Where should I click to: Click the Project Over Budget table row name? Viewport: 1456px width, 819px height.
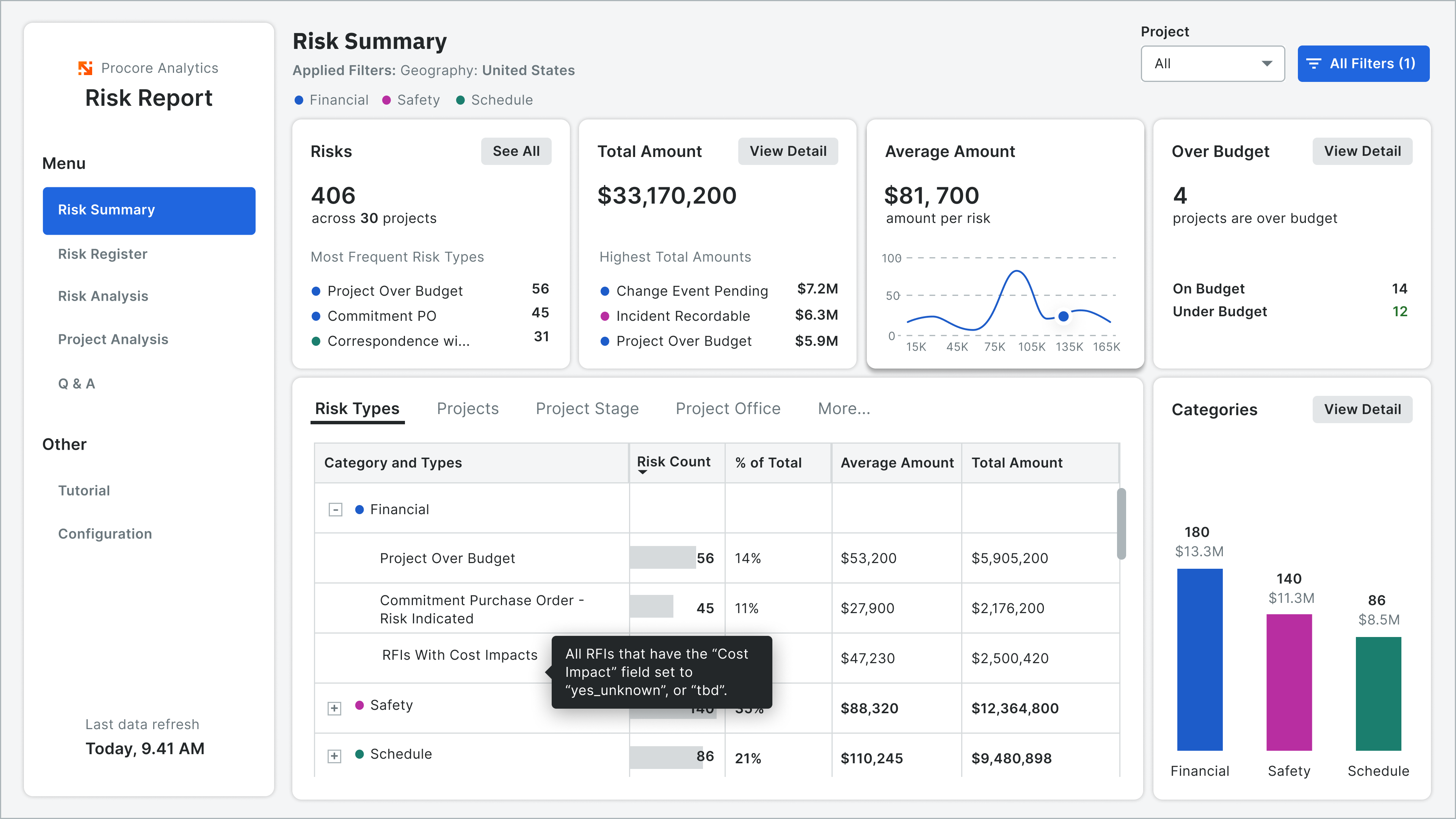coord(447,559)
